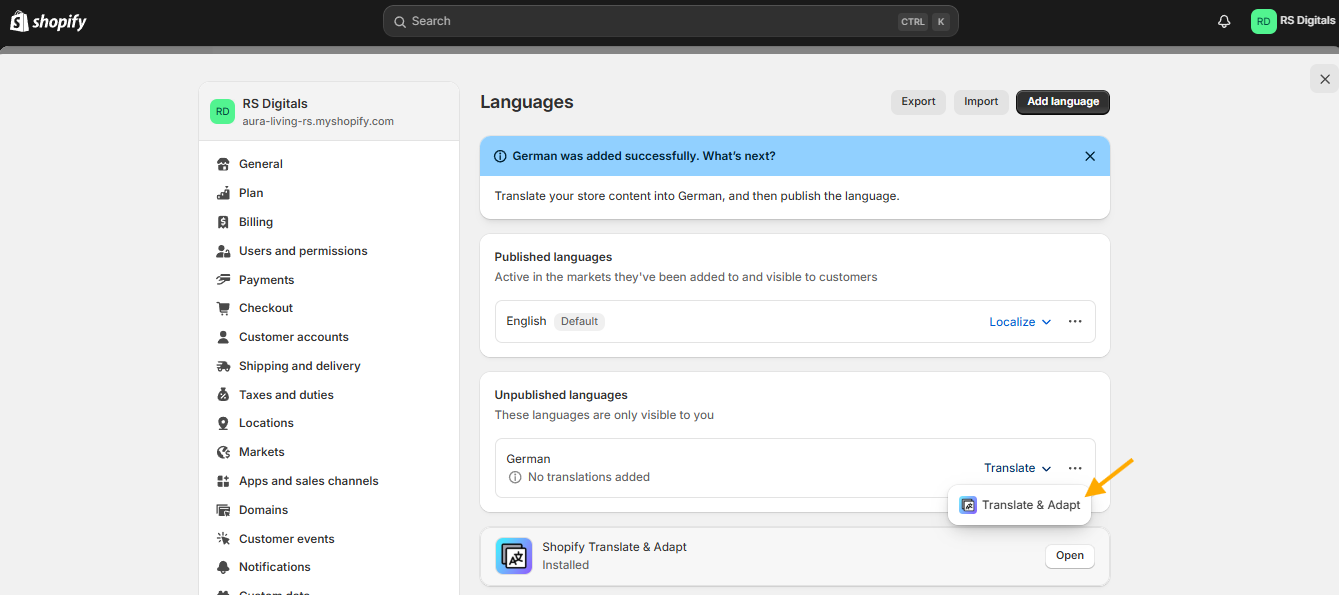Click the Shopify logo
The height and width of the screenshot is (595, 1339).
tap(48, 21)
